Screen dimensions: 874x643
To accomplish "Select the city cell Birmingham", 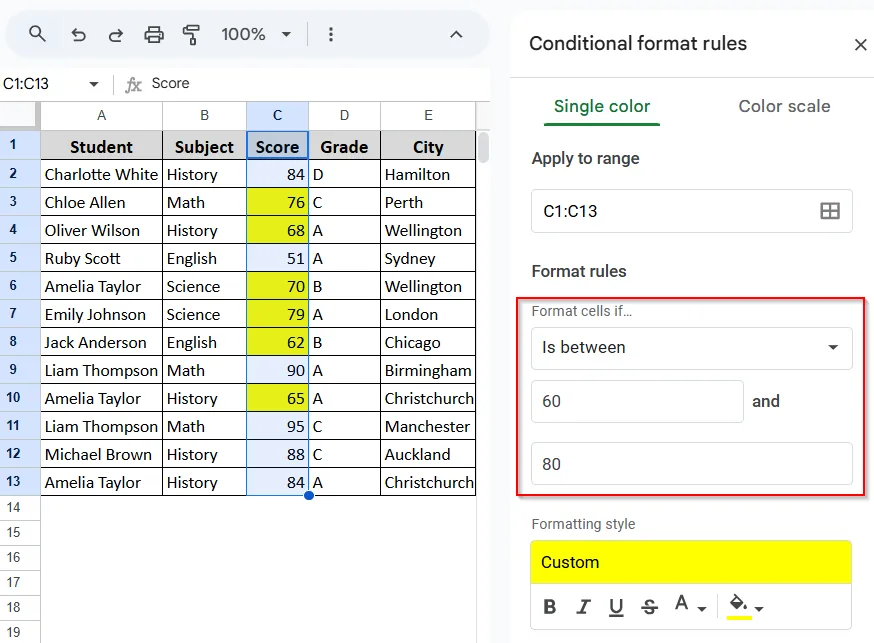I will (428, 370).
